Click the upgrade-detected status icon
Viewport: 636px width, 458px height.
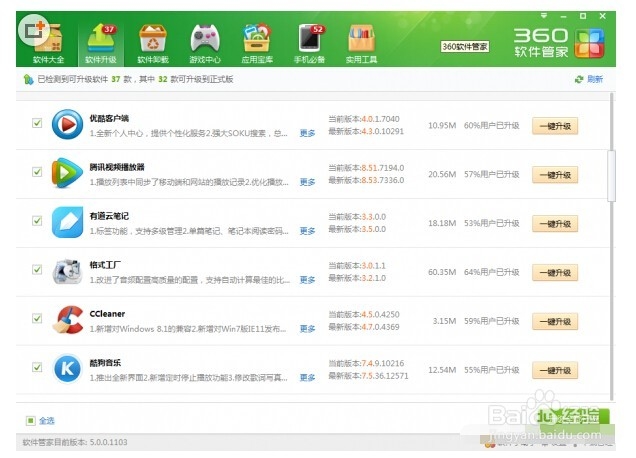coord(28,80)
